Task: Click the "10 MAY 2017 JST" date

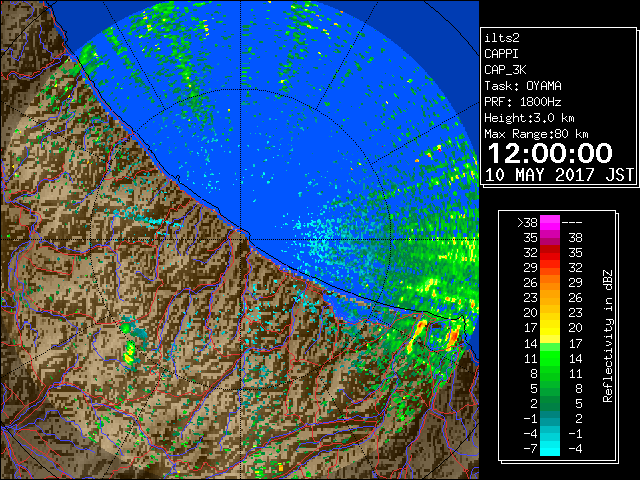Action: [560, 175]
